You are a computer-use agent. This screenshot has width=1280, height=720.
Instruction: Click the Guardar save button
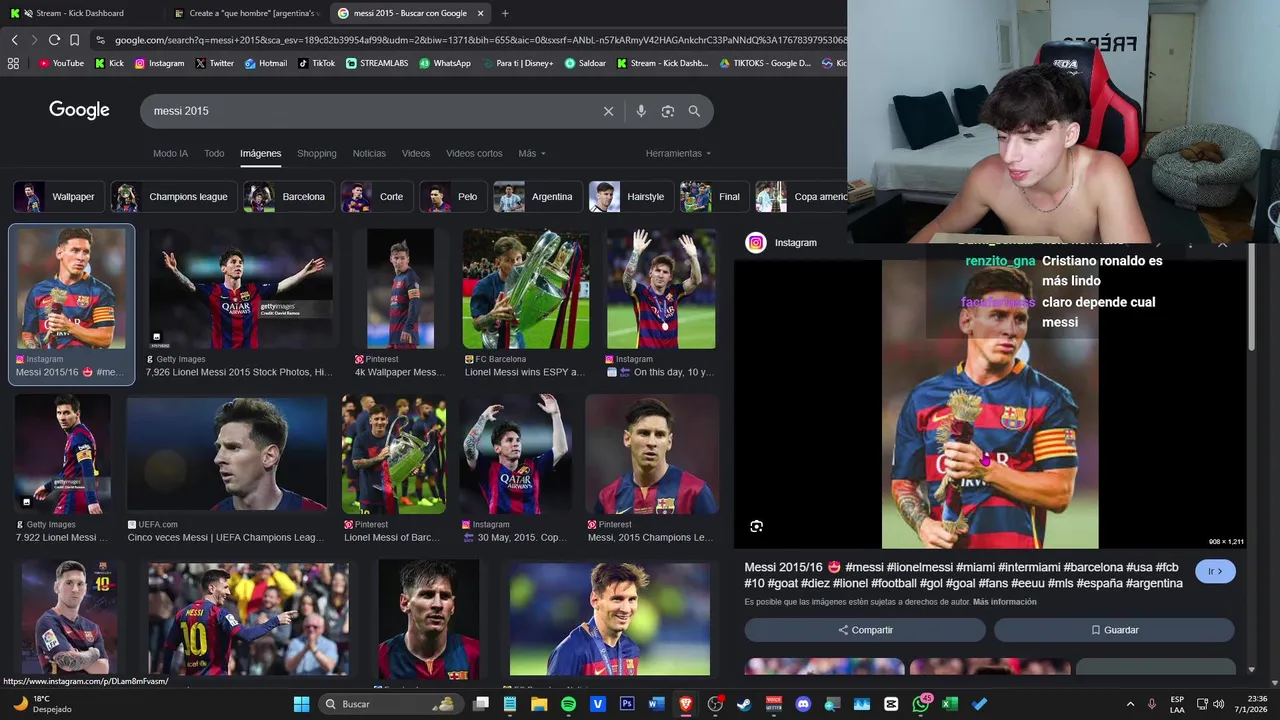click(x=1114, y=630)
